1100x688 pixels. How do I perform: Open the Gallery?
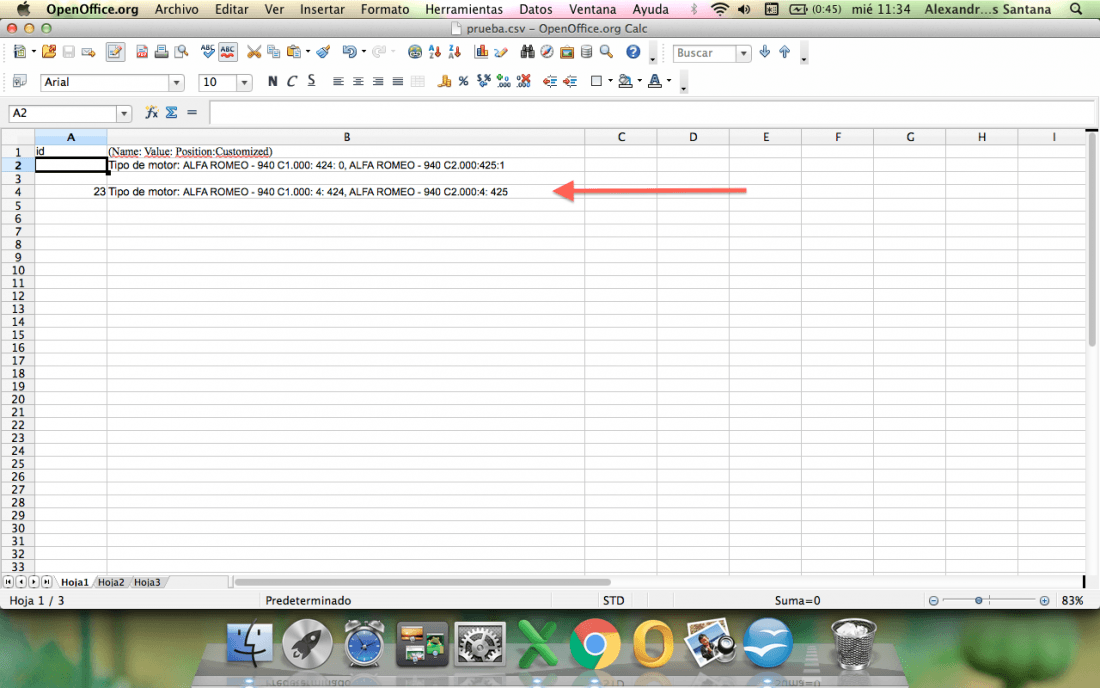[x=567, y=52]
